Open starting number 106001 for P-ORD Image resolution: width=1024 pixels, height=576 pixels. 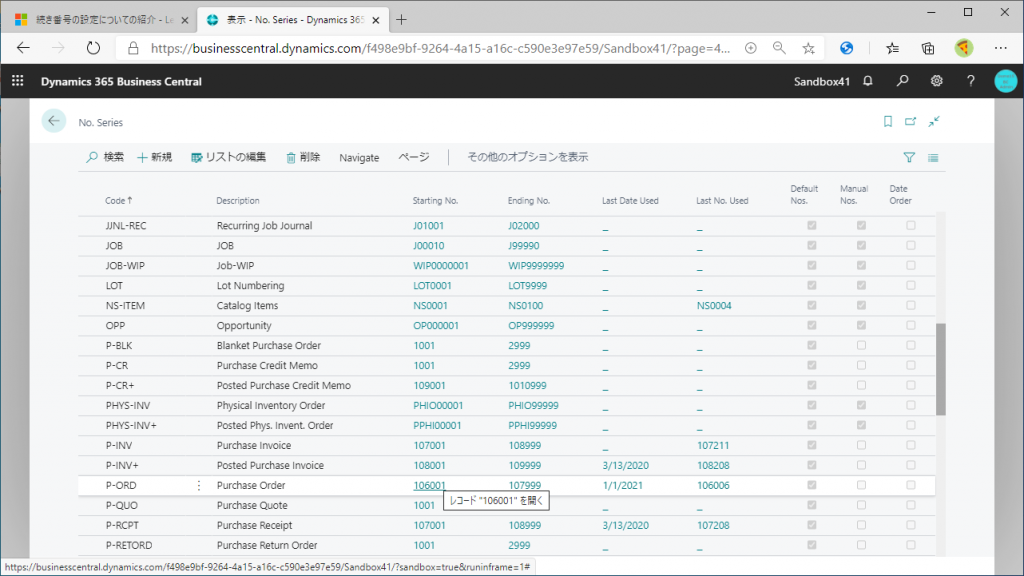point(429,485)
